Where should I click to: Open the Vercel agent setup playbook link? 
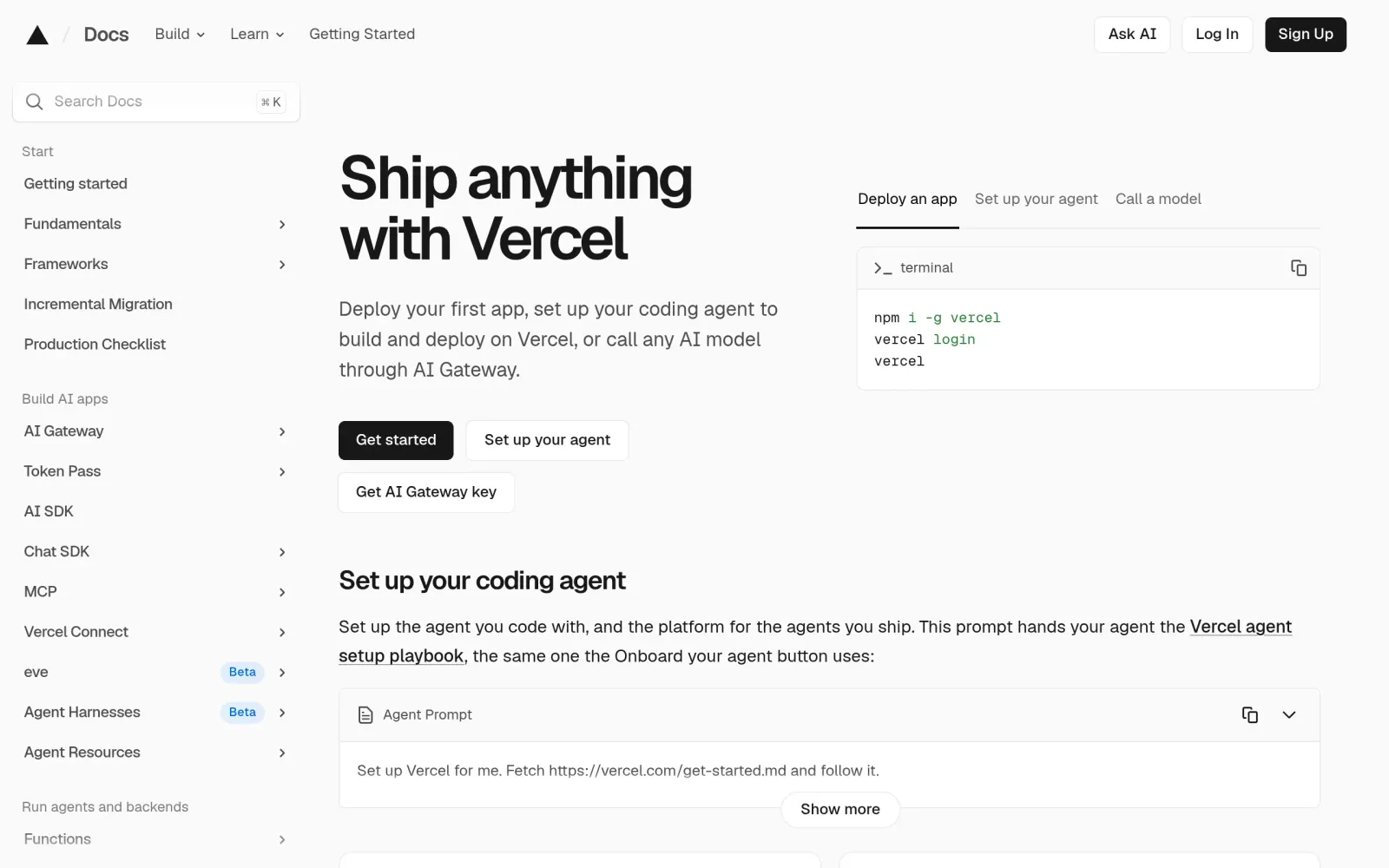[1241, 627]
